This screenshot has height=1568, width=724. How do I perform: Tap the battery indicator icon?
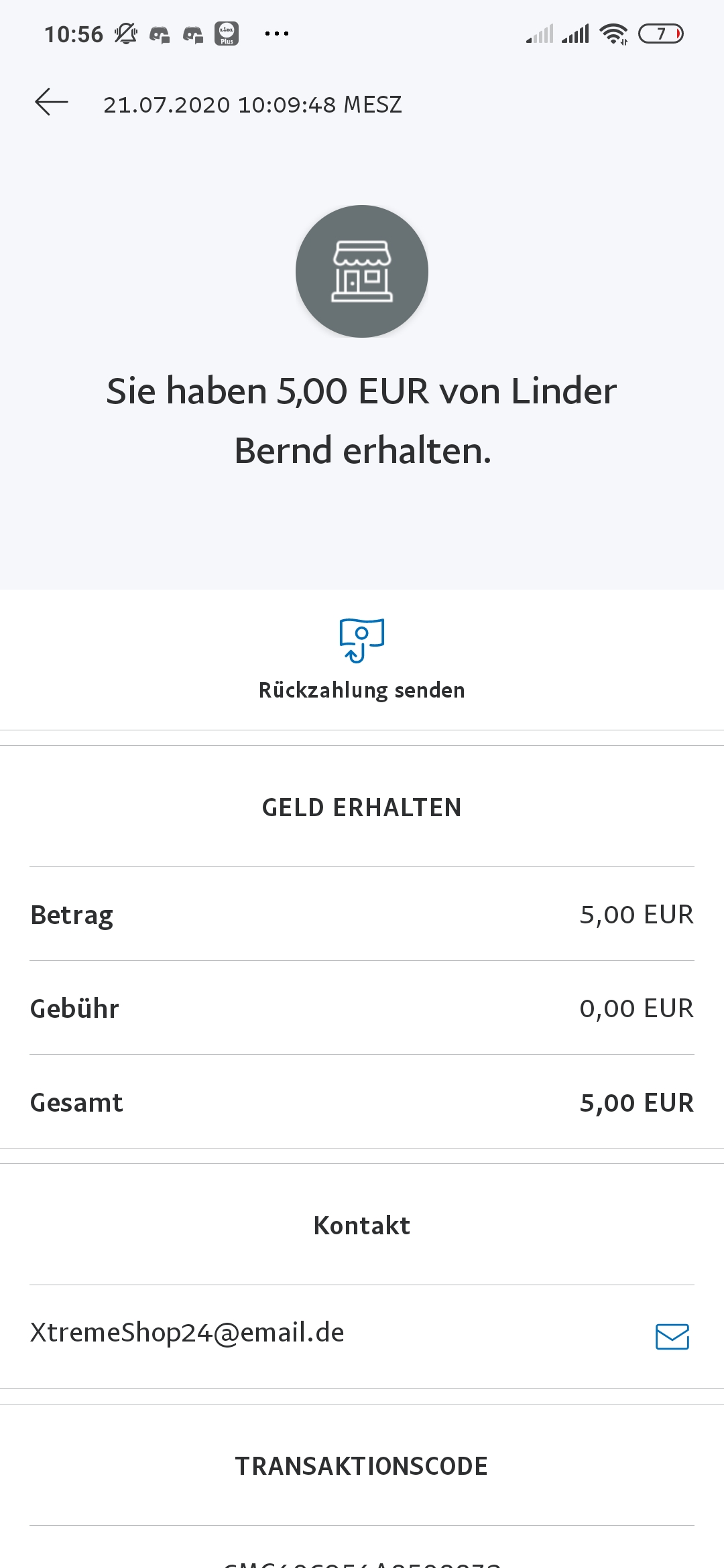point(660,34)
